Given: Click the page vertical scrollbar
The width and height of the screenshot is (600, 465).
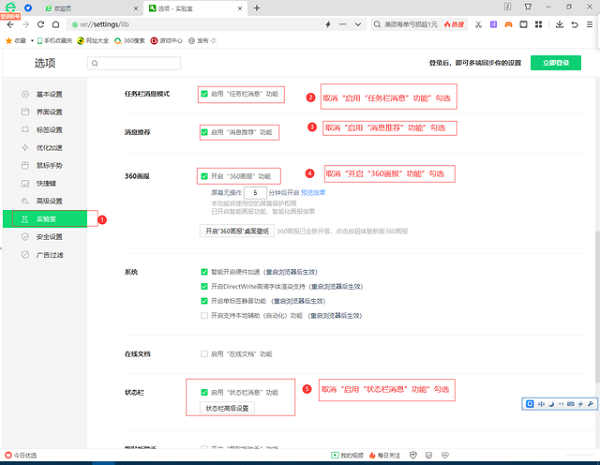Looking at the screenshot, I should (x=597, y=306).
